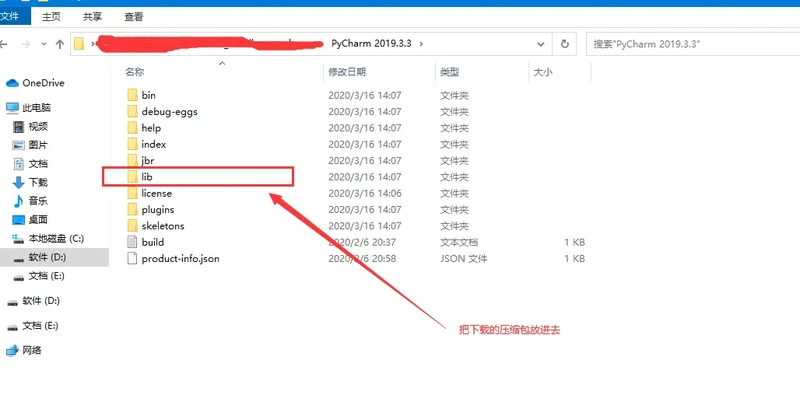Screen dimensions: 800x419
Task: Click the PyCharm 2019.3.3 search box
Action: [x=690, y=44]
